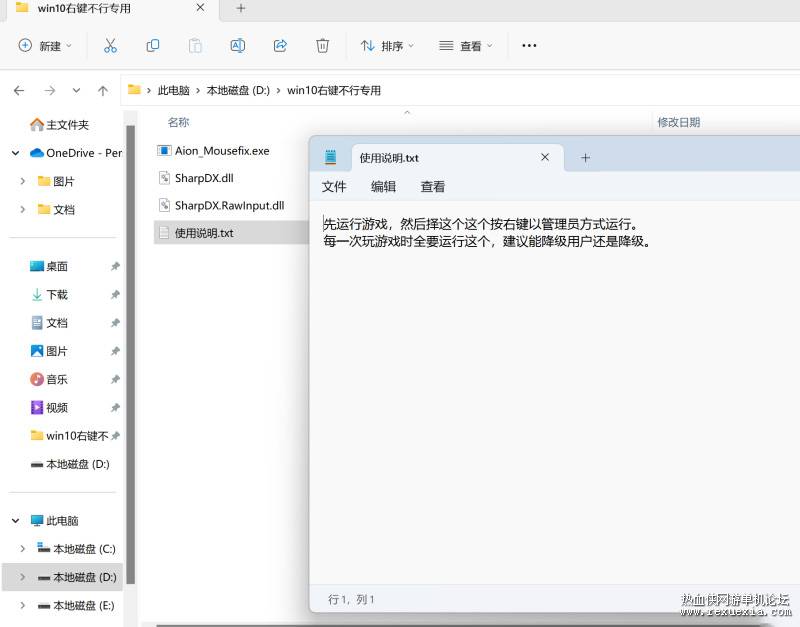Click the sidebar vertical scrollbar
This screenshot has width=800, height=627.
[x=131, y=354]
